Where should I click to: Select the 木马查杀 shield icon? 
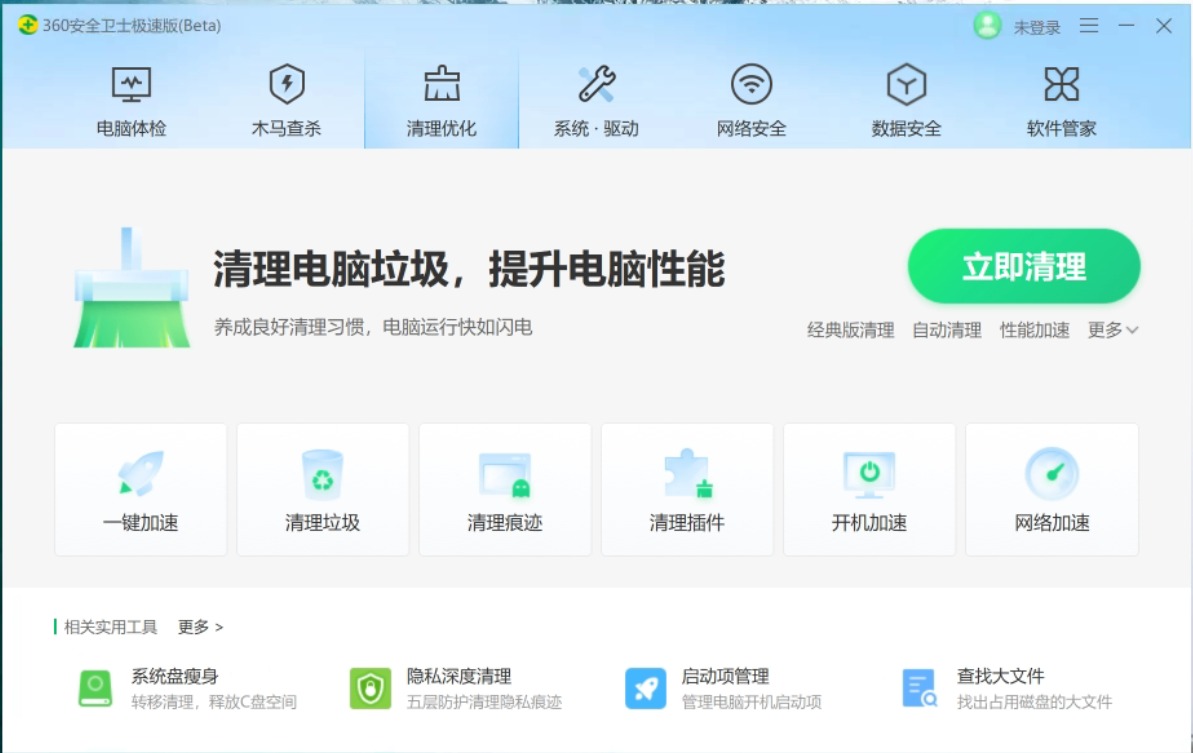287,84
